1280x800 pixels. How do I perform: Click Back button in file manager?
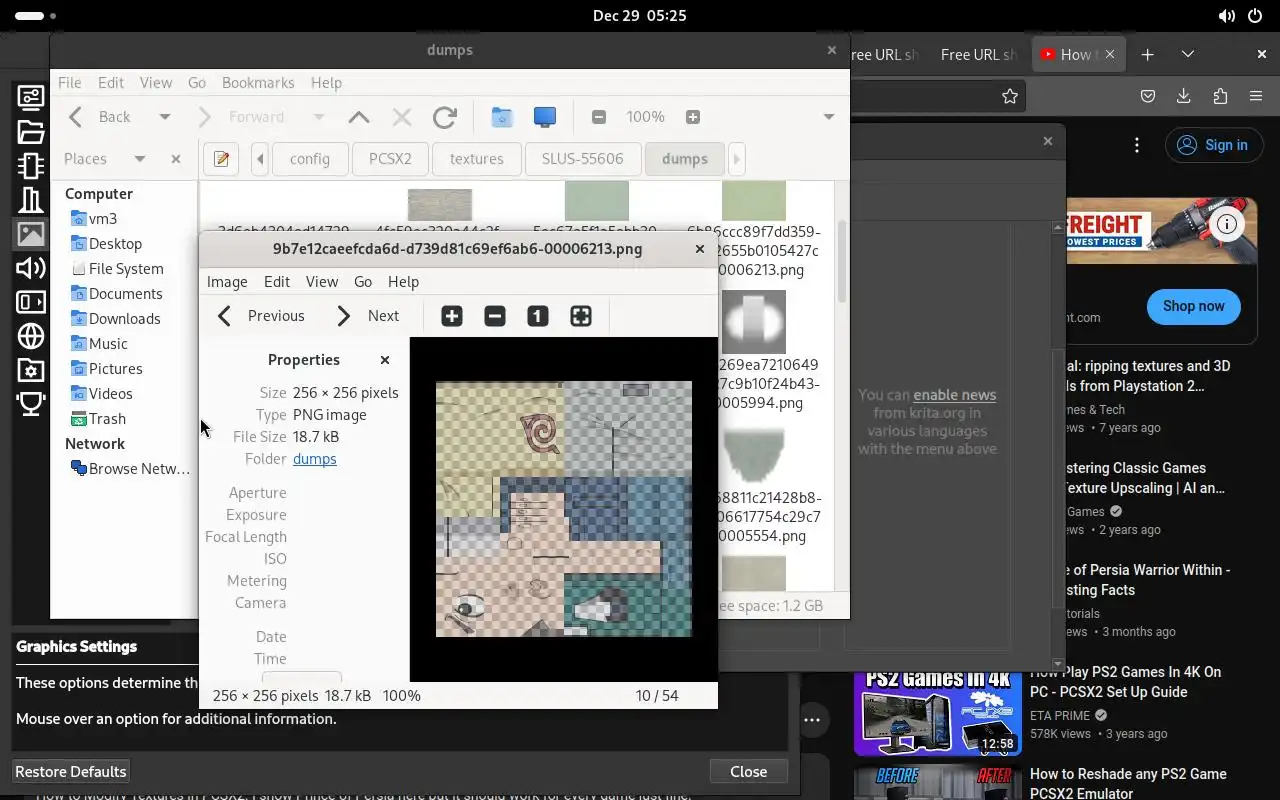tap(100, 117)
